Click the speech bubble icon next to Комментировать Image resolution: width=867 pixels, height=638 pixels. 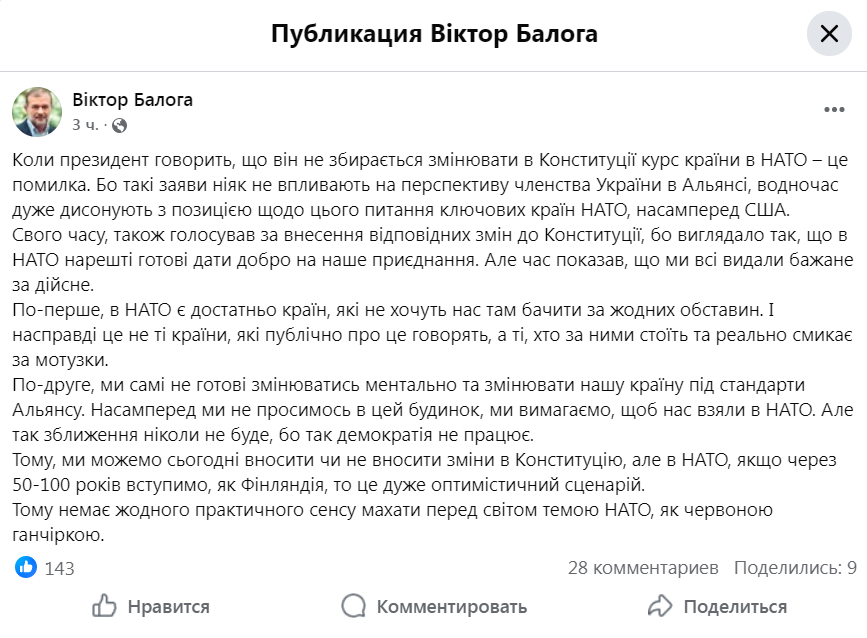(353, 606)
